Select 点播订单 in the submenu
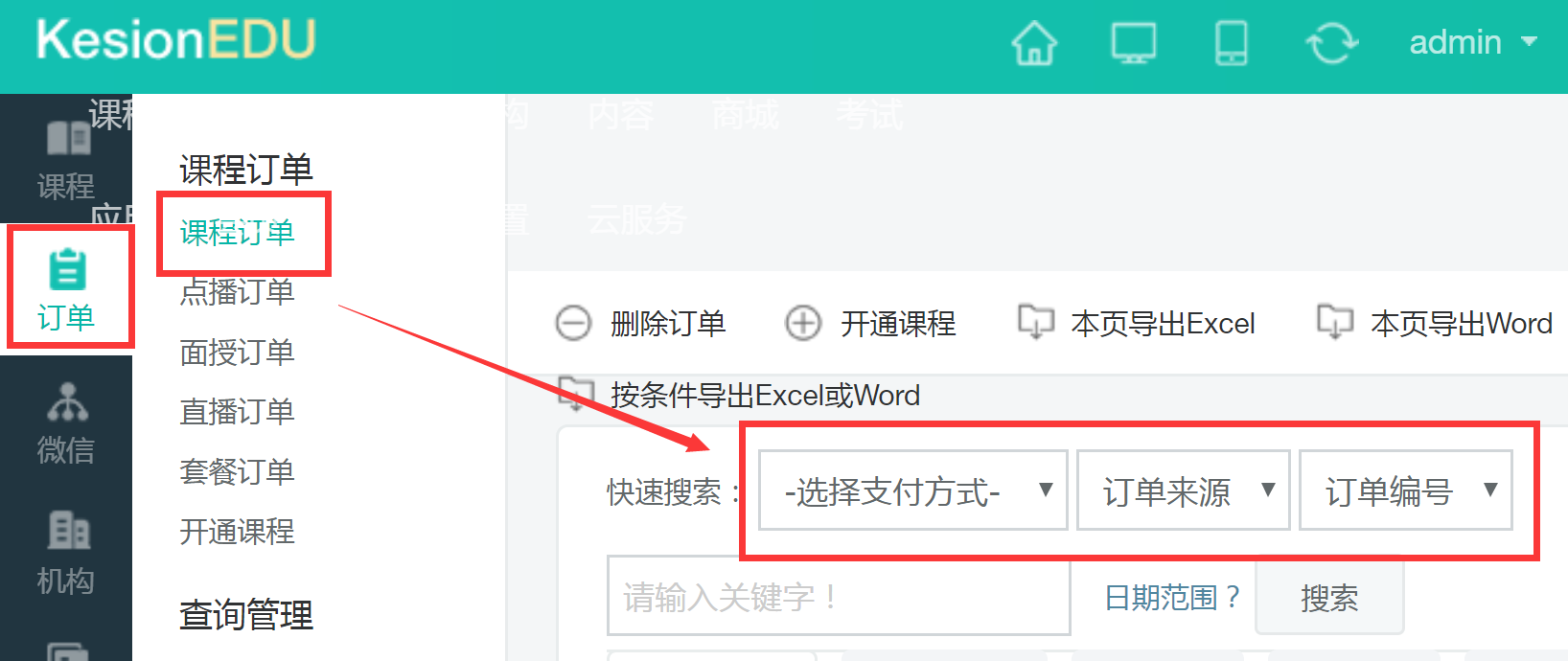 coord(237,292)
